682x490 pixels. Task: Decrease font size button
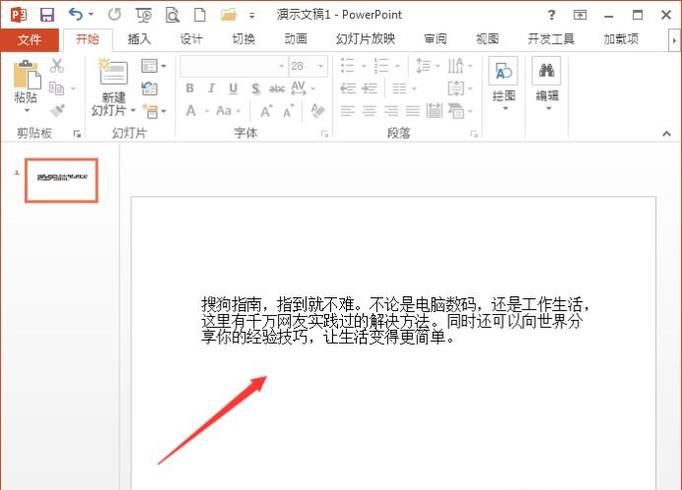[288, 112]
